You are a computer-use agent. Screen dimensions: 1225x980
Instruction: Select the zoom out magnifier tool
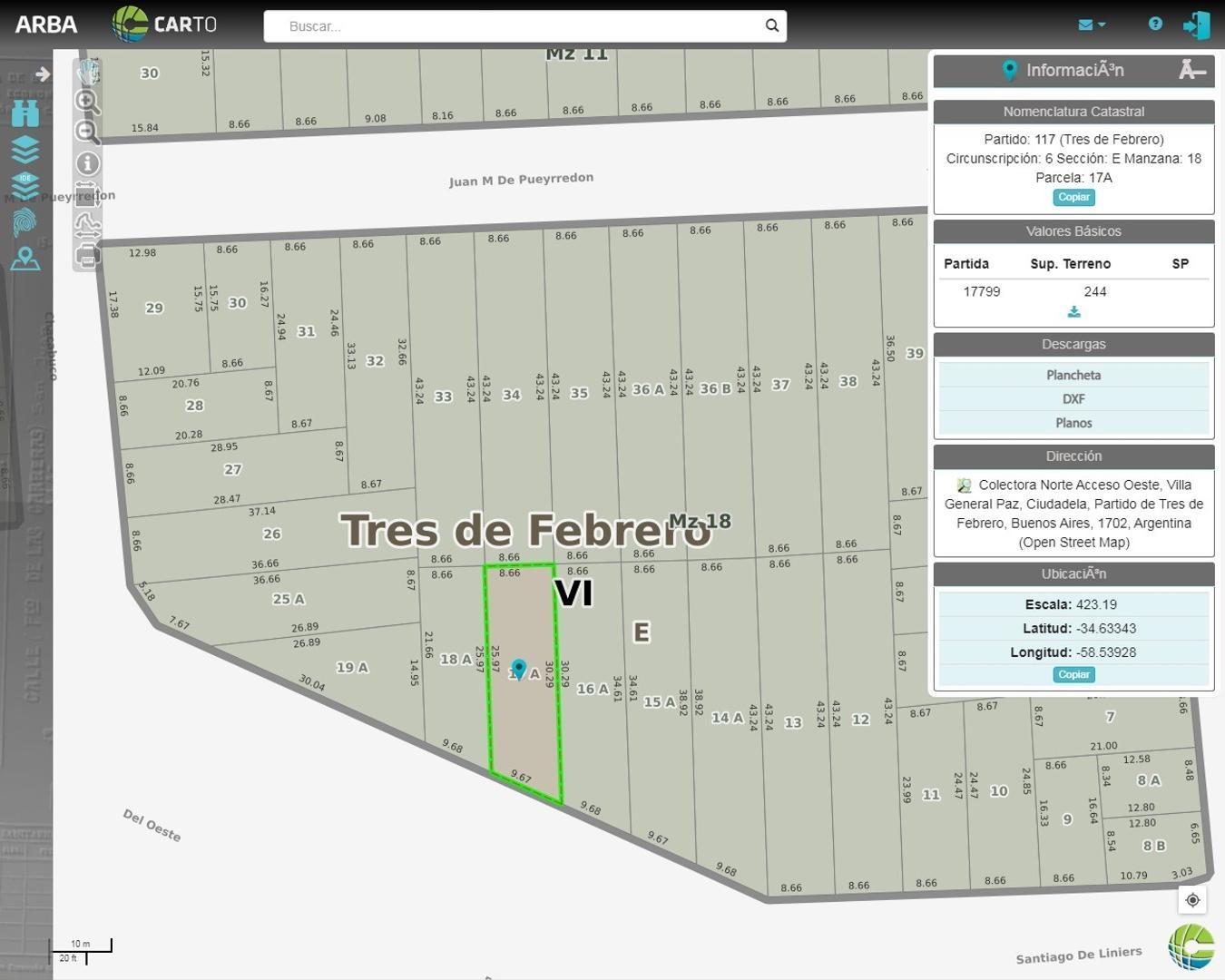(x=87, y=132)
